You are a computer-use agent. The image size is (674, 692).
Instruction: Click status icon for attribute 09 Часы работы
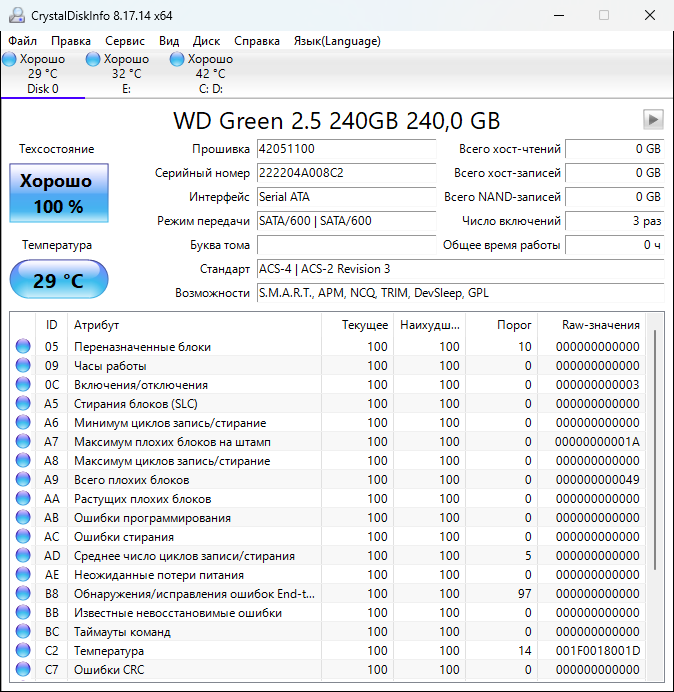(23, 365)
